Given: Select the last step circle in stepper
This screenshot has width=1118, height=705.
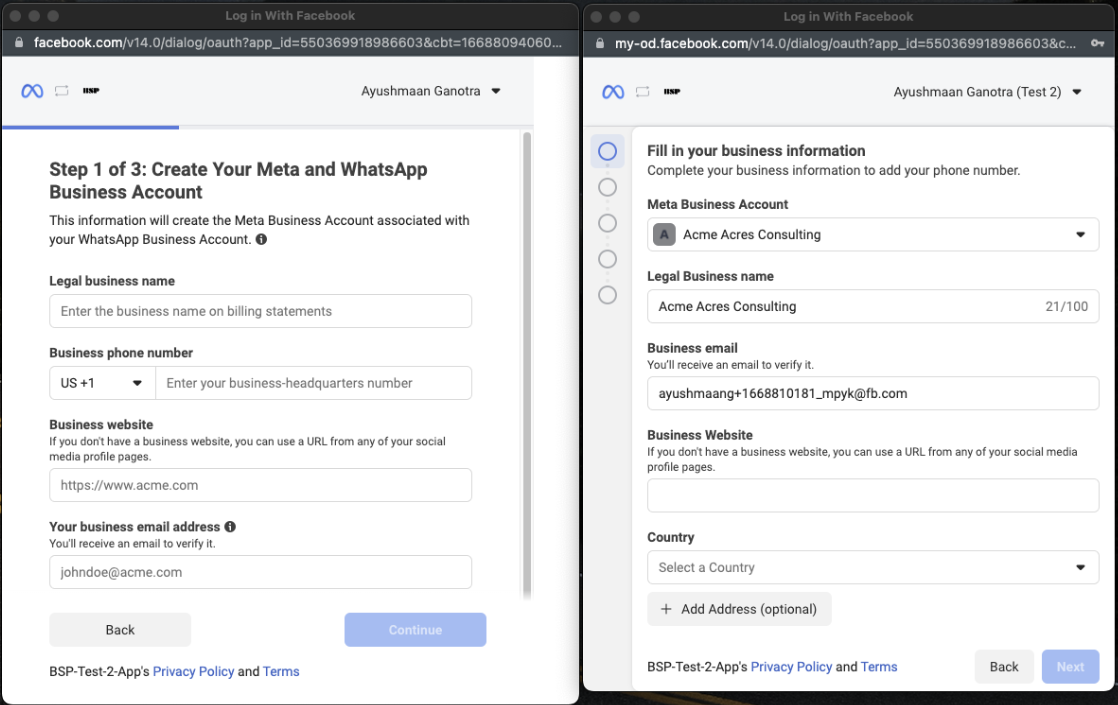Looking at the screenshot, I should (x=607, y=295).
